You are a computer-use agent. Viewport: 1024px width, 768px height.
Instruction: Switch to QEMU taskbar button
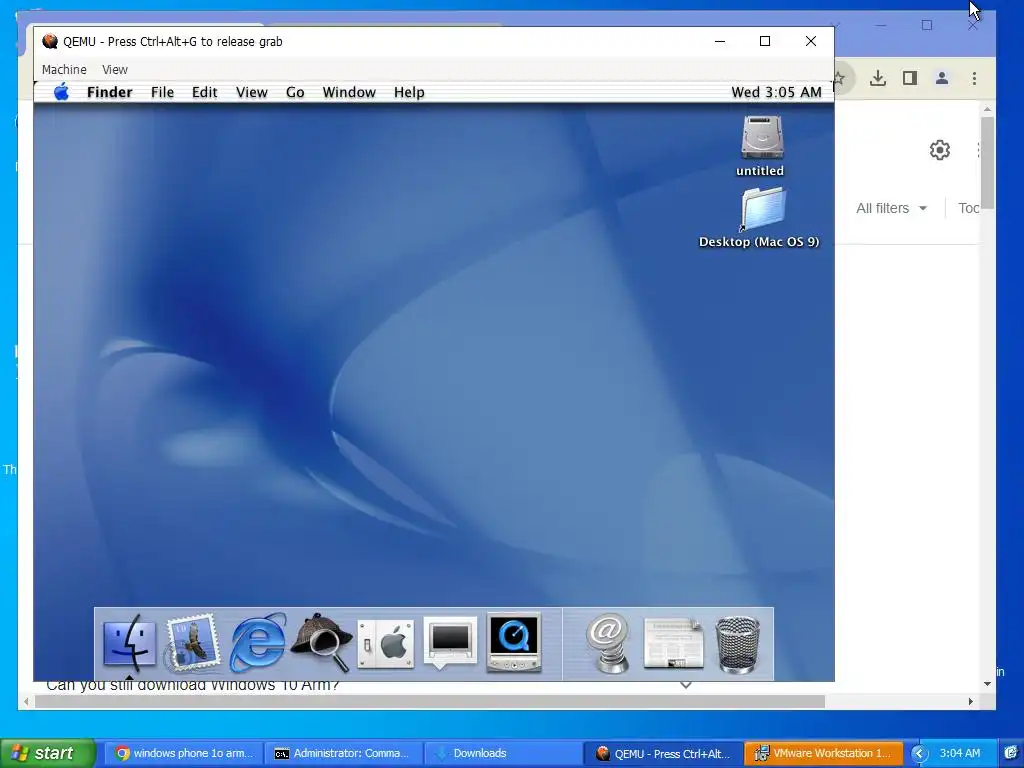coord(663,754)
